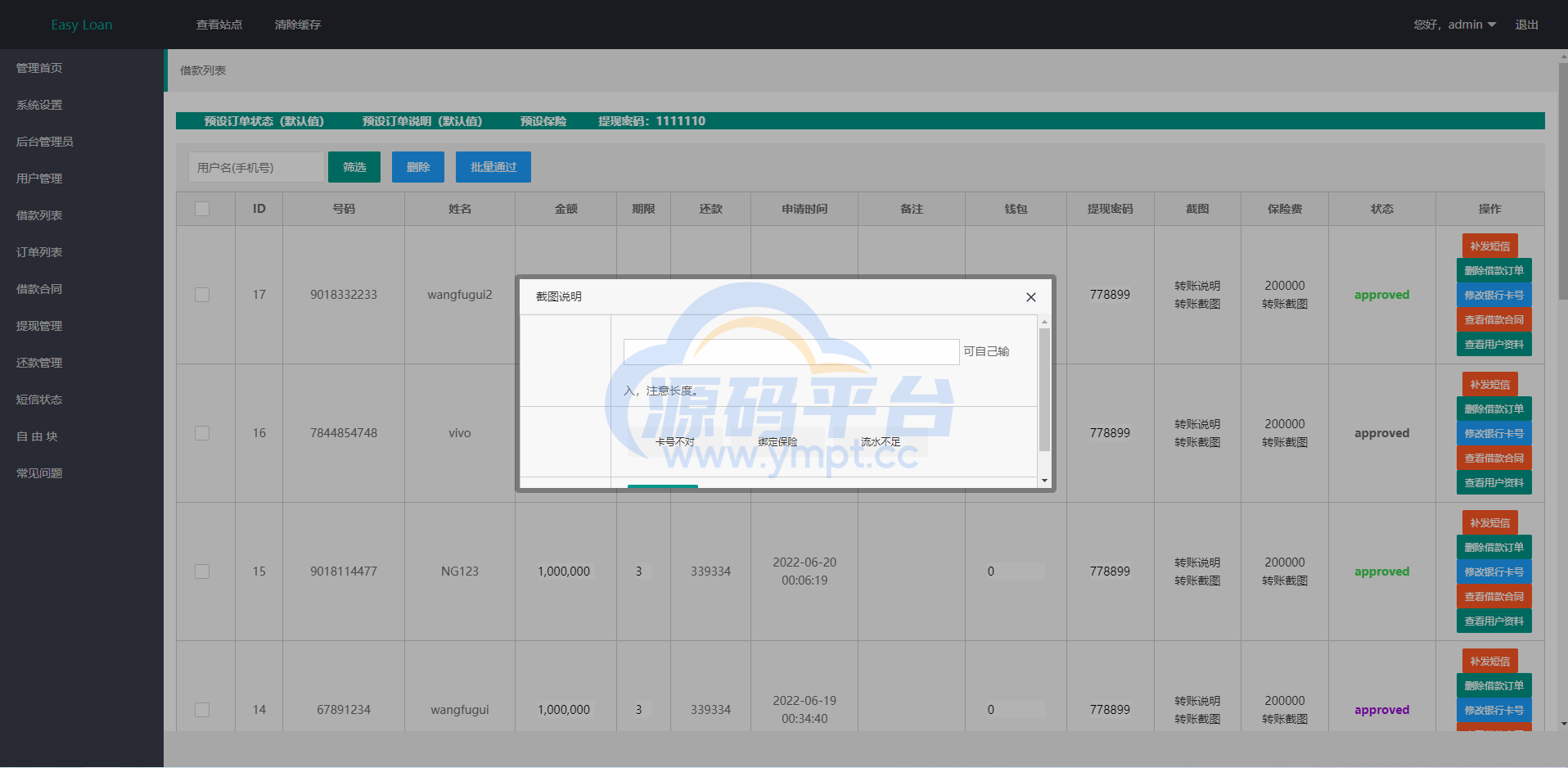
Task: Click 查看借款合同 for row 15
Action: coord(1494,596)
